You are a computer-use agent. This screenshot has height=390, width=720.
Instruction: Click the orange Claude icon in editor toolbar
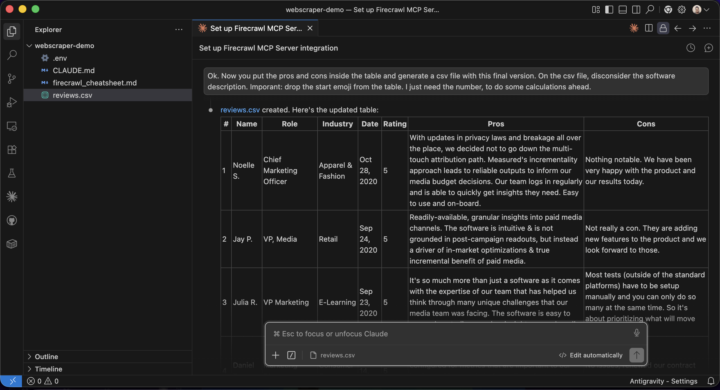pos(634,28)
